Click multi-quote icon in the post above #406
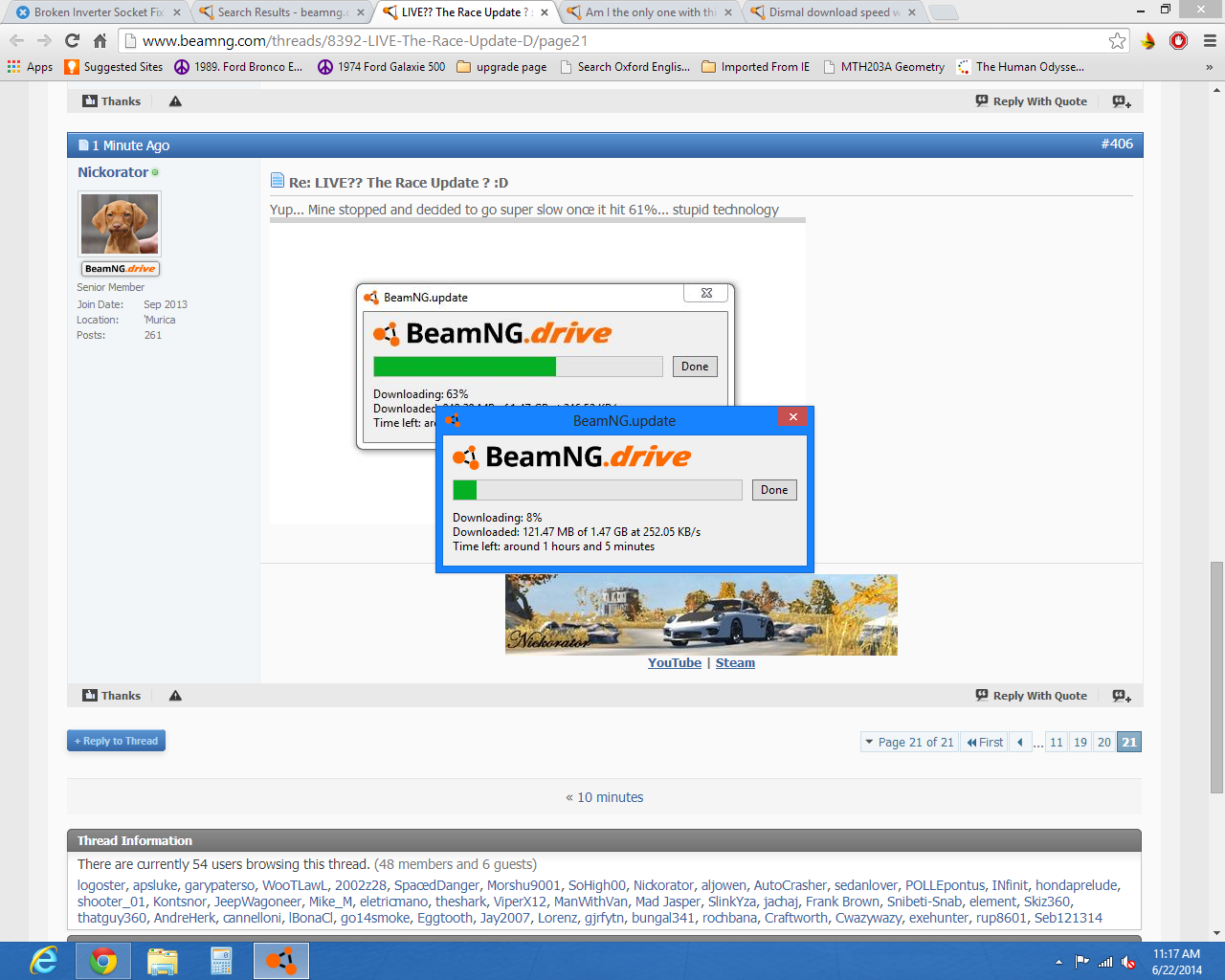Image resolution: width=1225 pixels, height=980 pixels. [x=1122, y=101]
